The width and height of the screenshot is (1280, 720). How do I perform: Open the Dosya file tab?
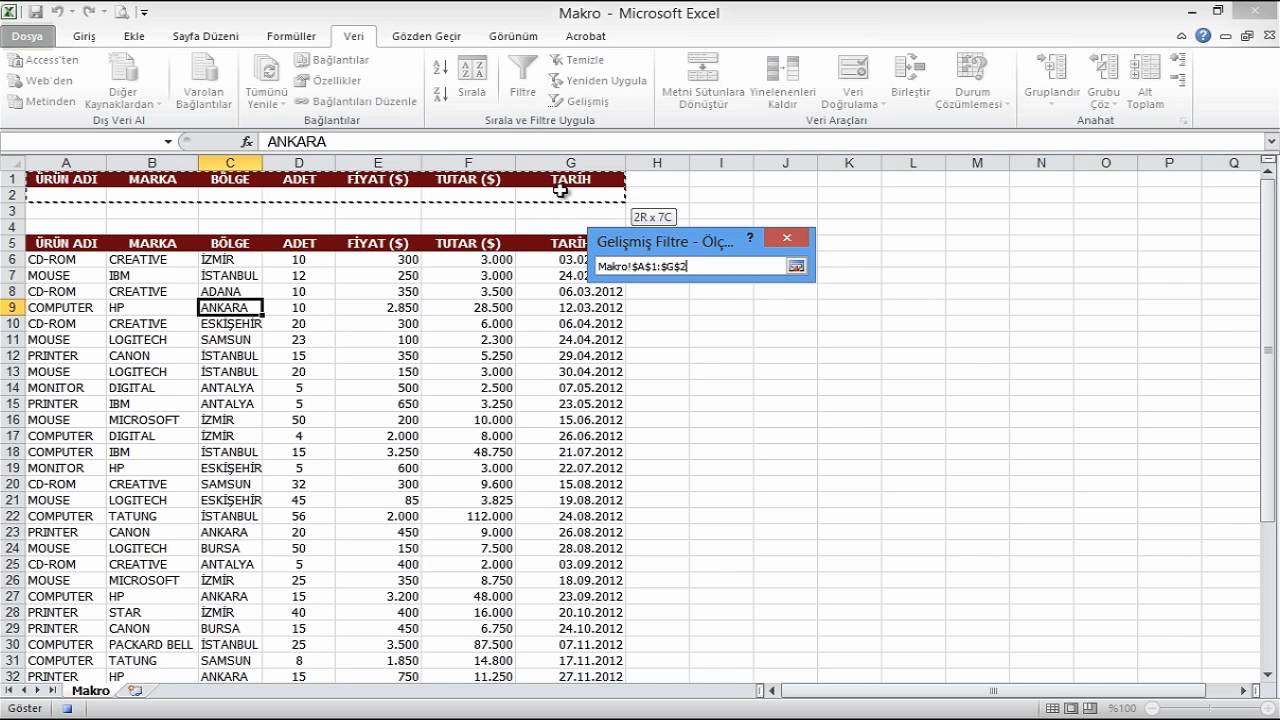(28, 36)
